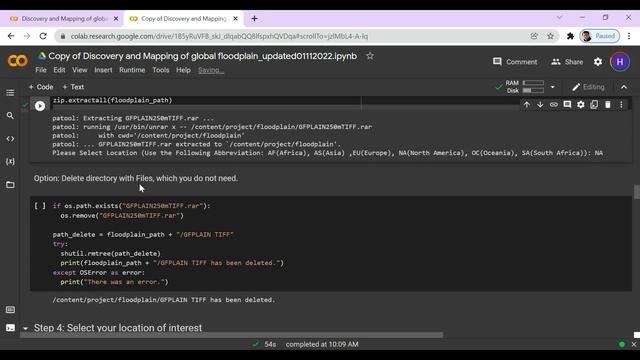Open the variables inspector panel
640x360 pixels.
tap(10, 162)
